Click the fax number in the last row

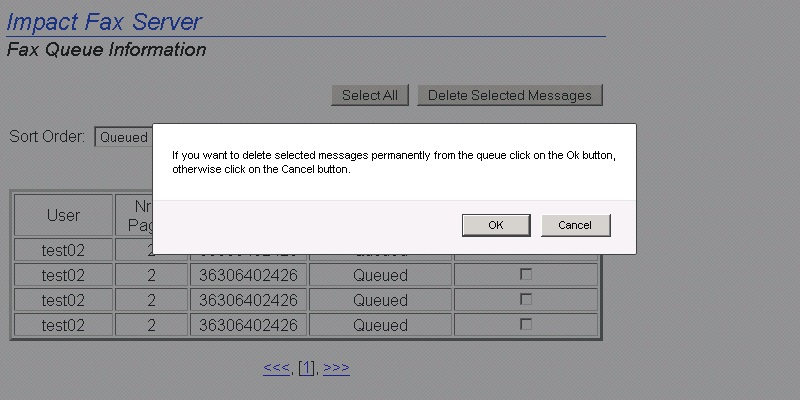pos(248,325)
